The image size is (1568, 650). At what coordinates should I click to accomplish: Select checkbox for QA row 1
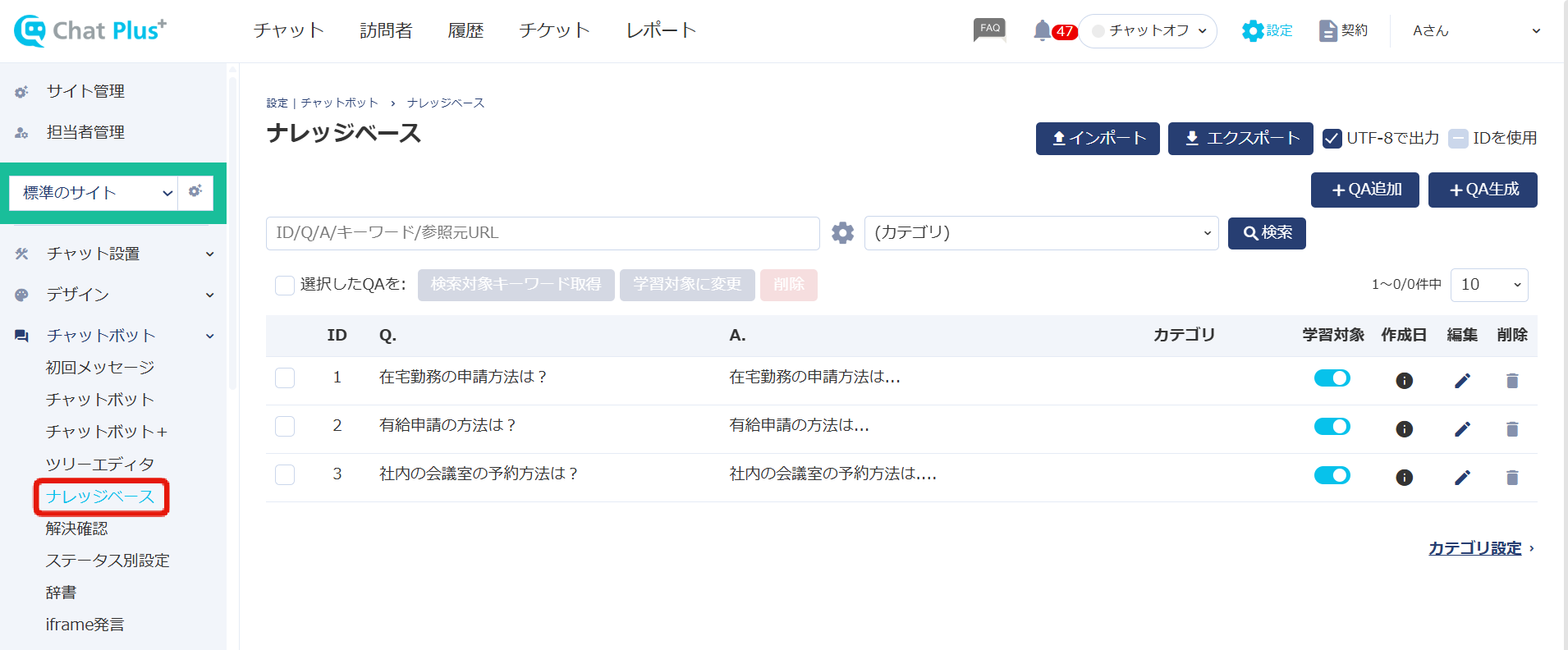285,378
